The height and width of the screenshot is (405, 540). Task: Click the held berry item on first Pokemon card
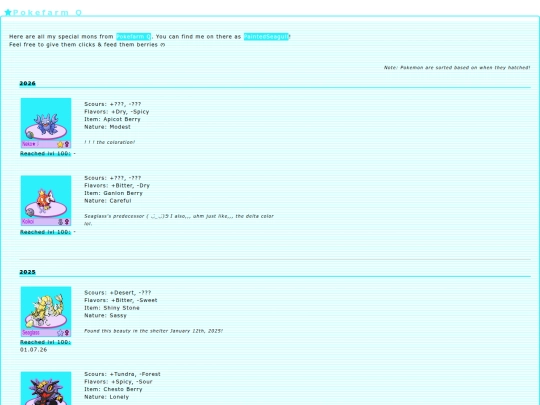(x=30, y=135)
